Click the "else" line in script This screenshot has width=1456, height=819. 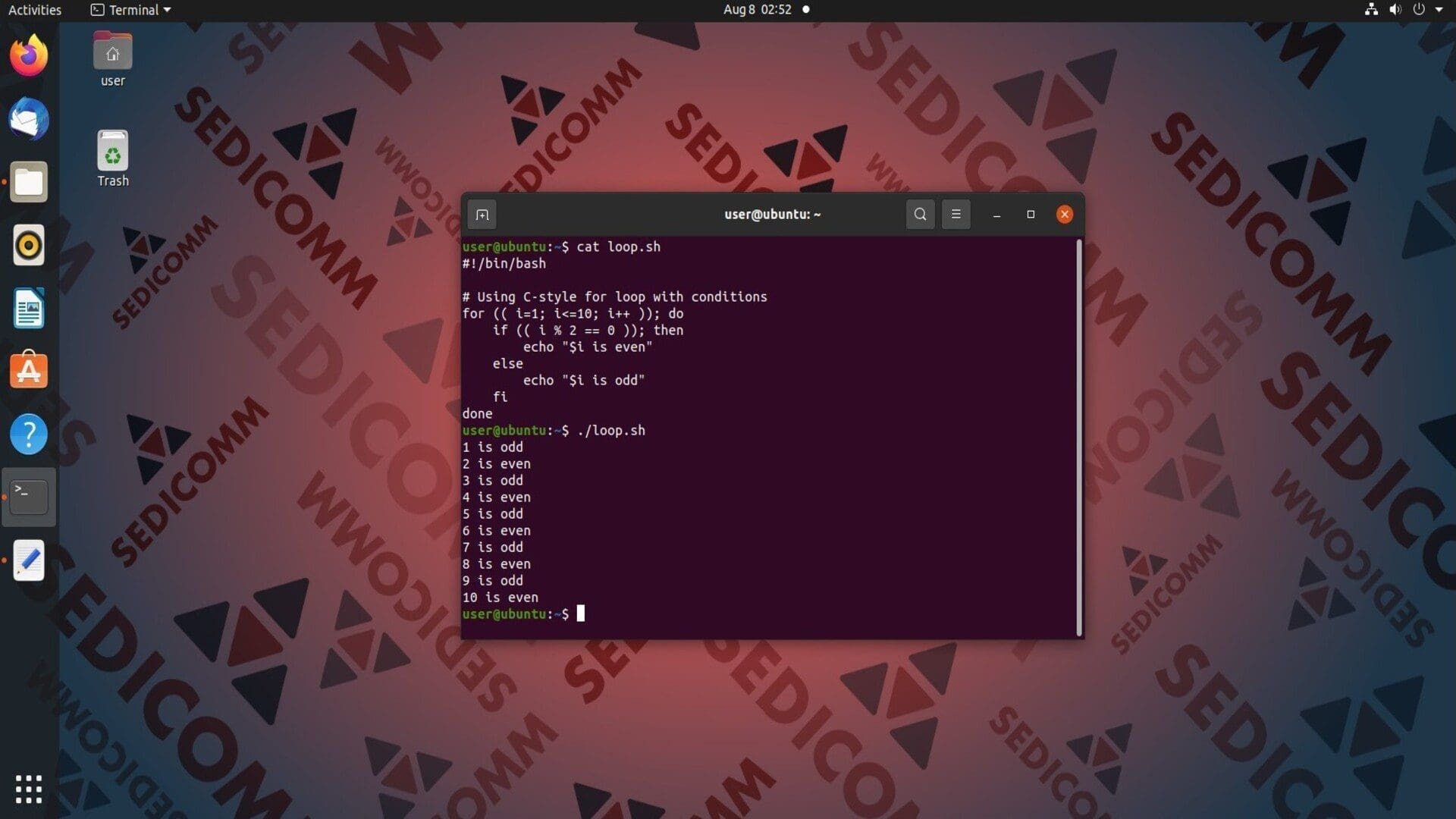click(x=507, y=364)
